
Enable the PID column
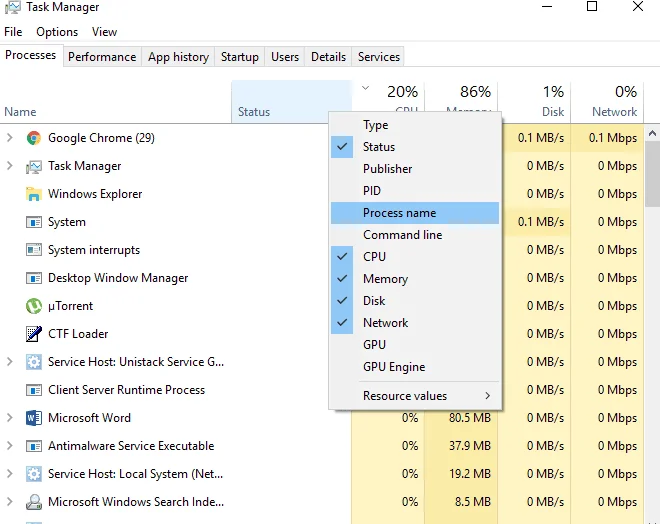(x=415, y=191)
